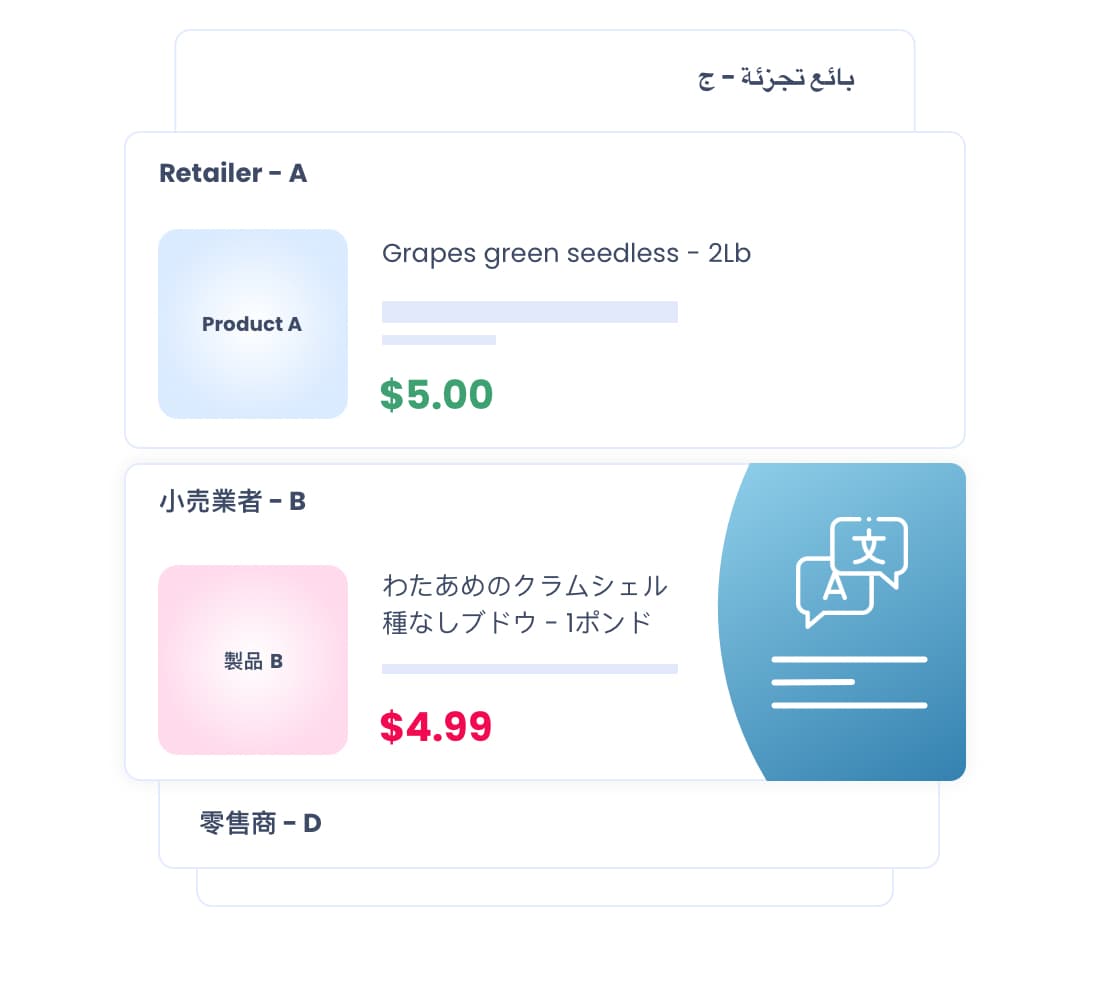Open the 零售商 - D card

548,824
